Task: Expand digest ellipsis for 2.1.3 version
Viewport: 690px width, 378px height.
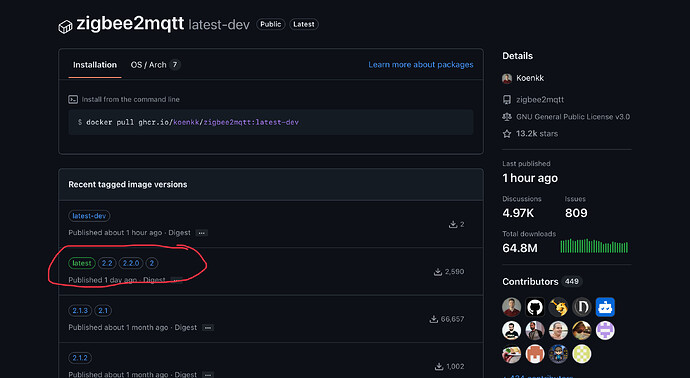Action: [208, 328]
